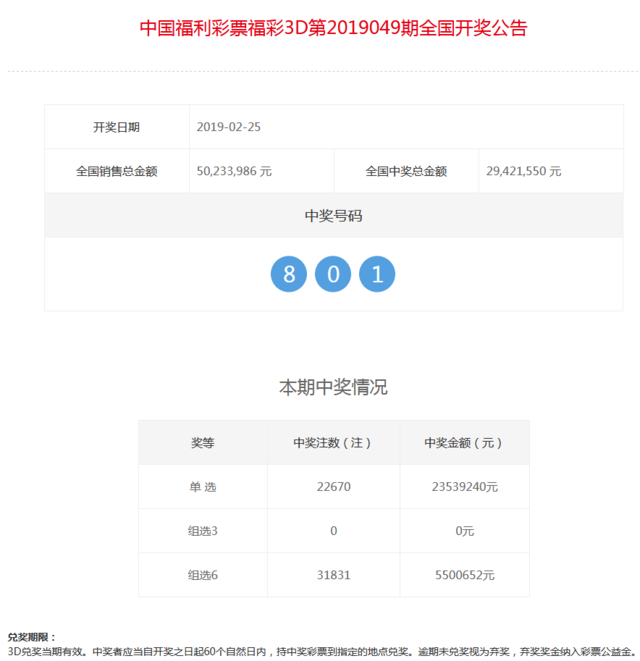This screenshot has height=661, width=640.
Task: Select the 单选 row label
Action: 203,487
